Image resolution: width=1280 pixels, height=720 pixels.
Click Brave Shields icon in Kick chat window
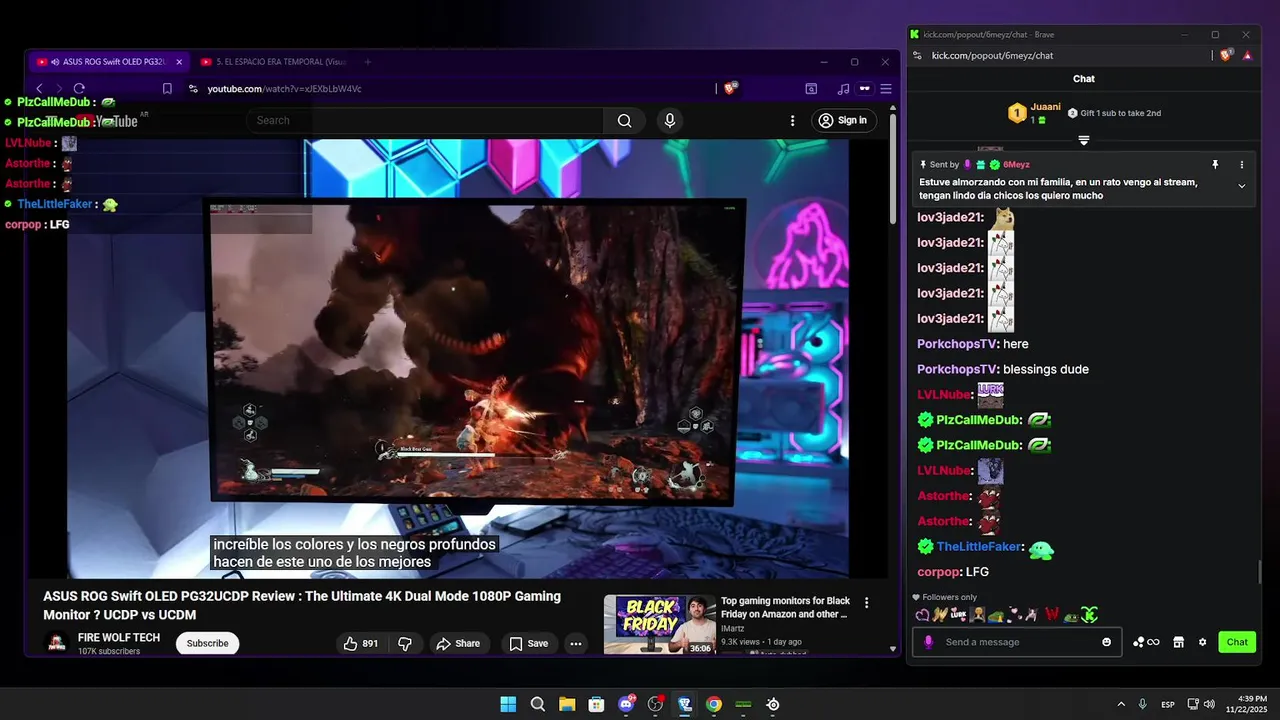pos(1226,55)
